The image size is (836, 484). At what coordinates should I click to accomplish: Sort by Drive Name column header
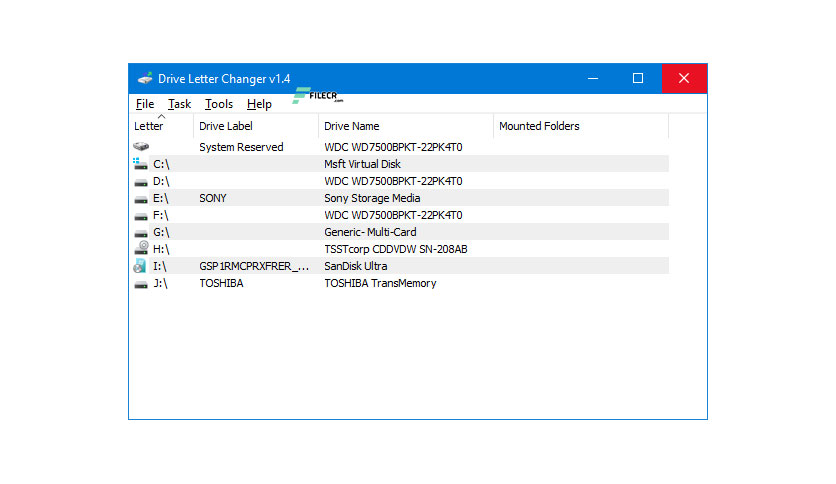406,126
